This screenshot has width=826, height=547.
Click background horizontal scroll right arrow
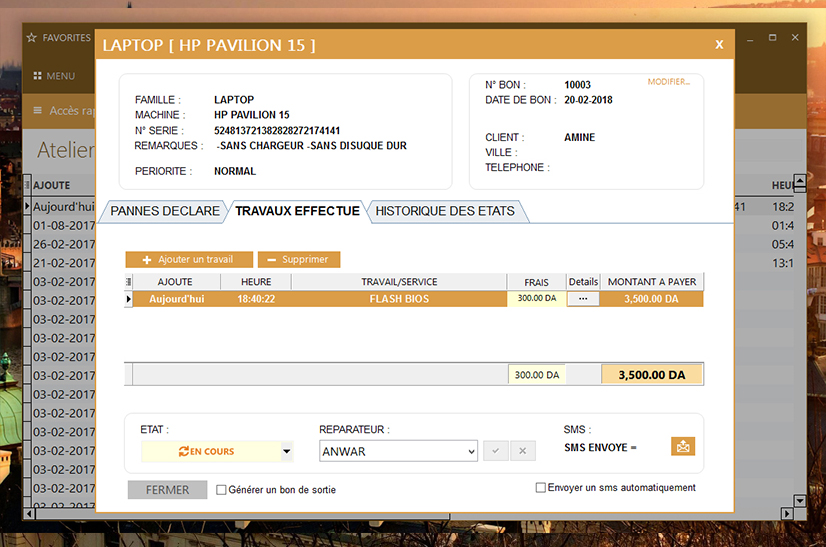787,513
